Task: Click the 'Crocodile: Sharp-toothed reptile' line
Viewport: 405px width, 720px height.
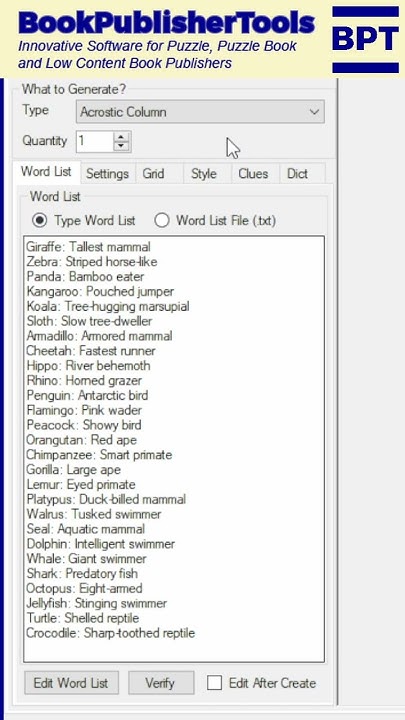Action: tap(110, 633)
